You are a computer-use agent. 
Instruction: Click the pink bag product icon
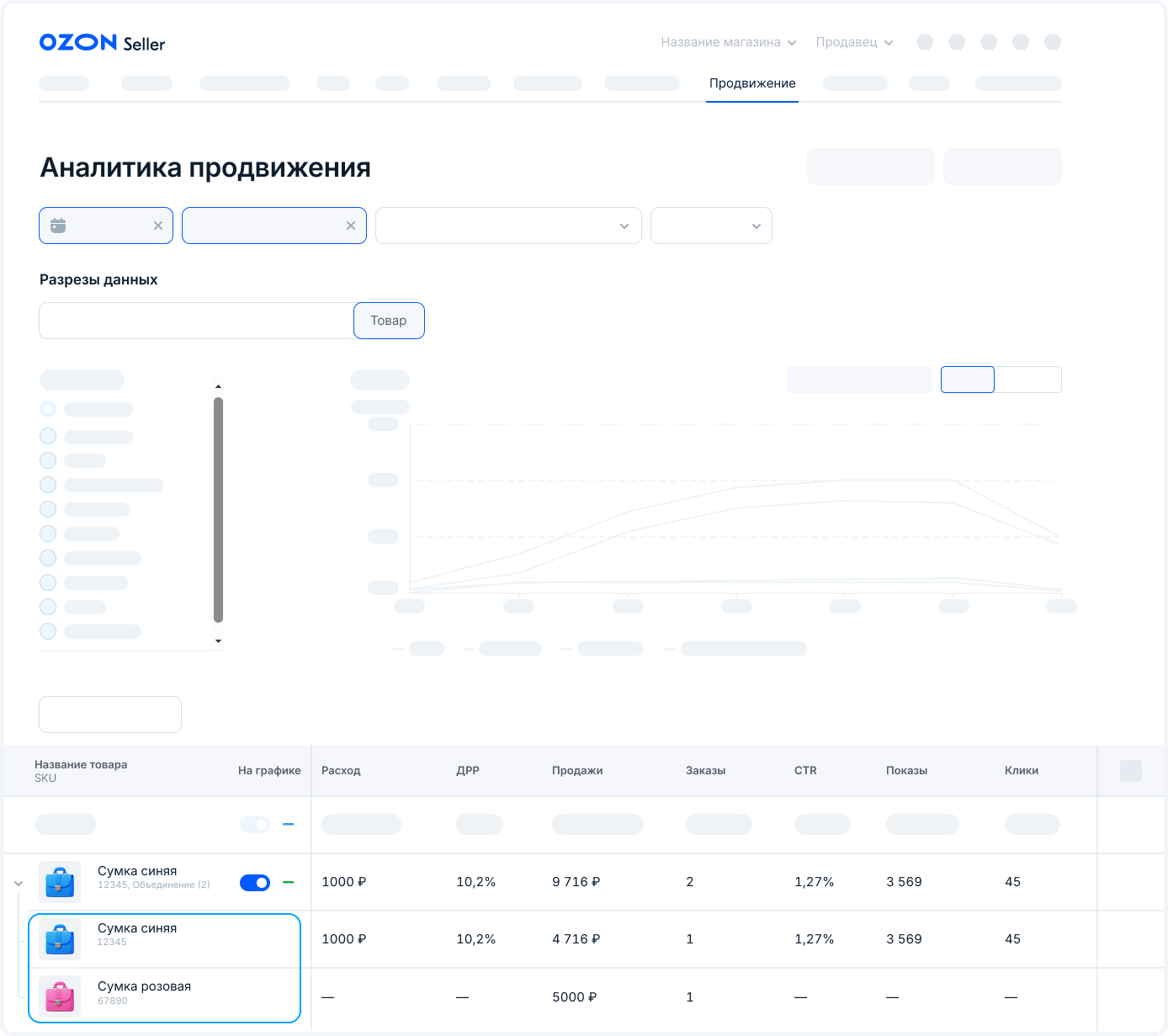coord(60,996)
